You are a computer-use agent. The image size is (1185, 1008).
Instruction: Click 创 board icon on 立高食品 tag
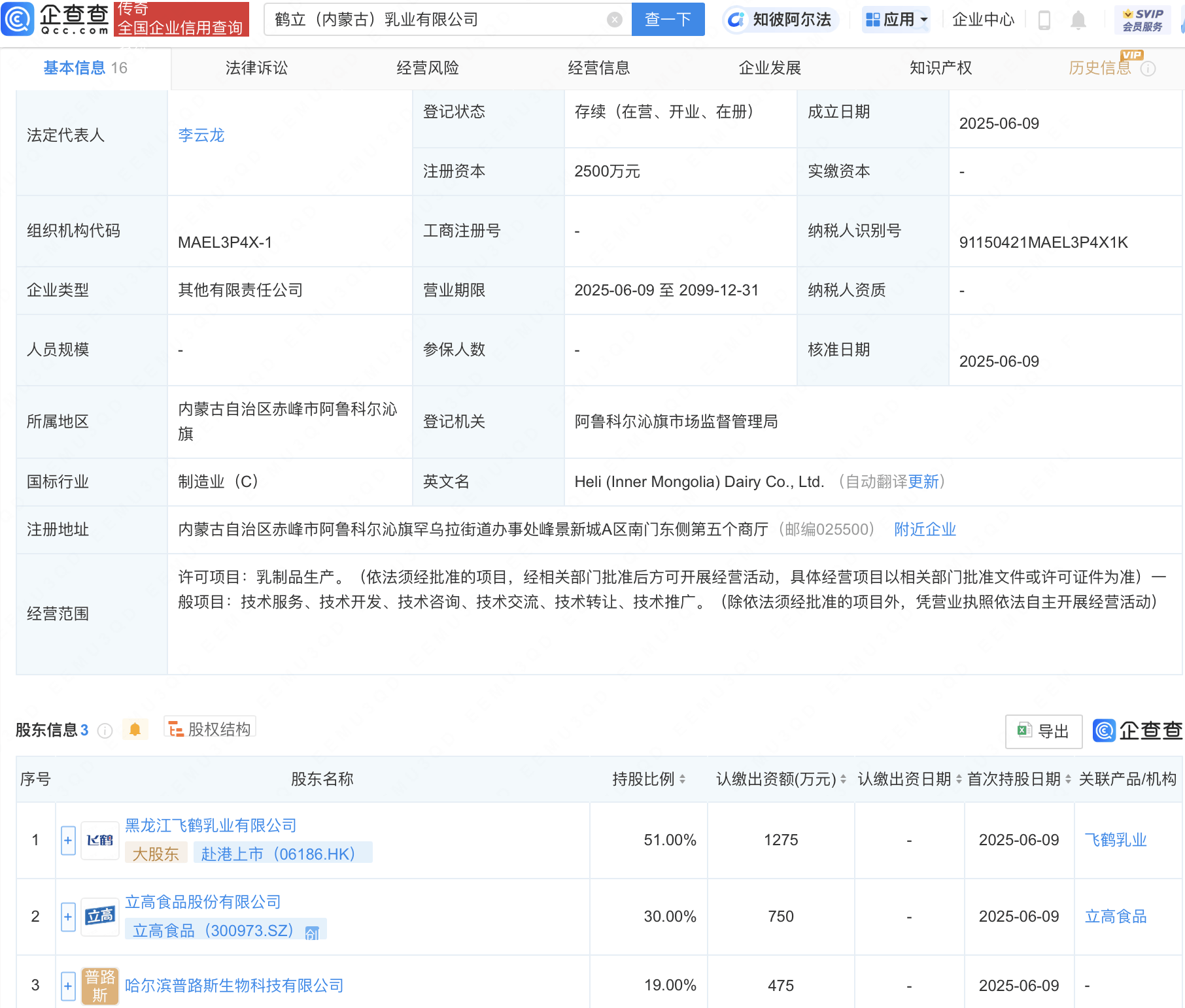pos(313,932)
